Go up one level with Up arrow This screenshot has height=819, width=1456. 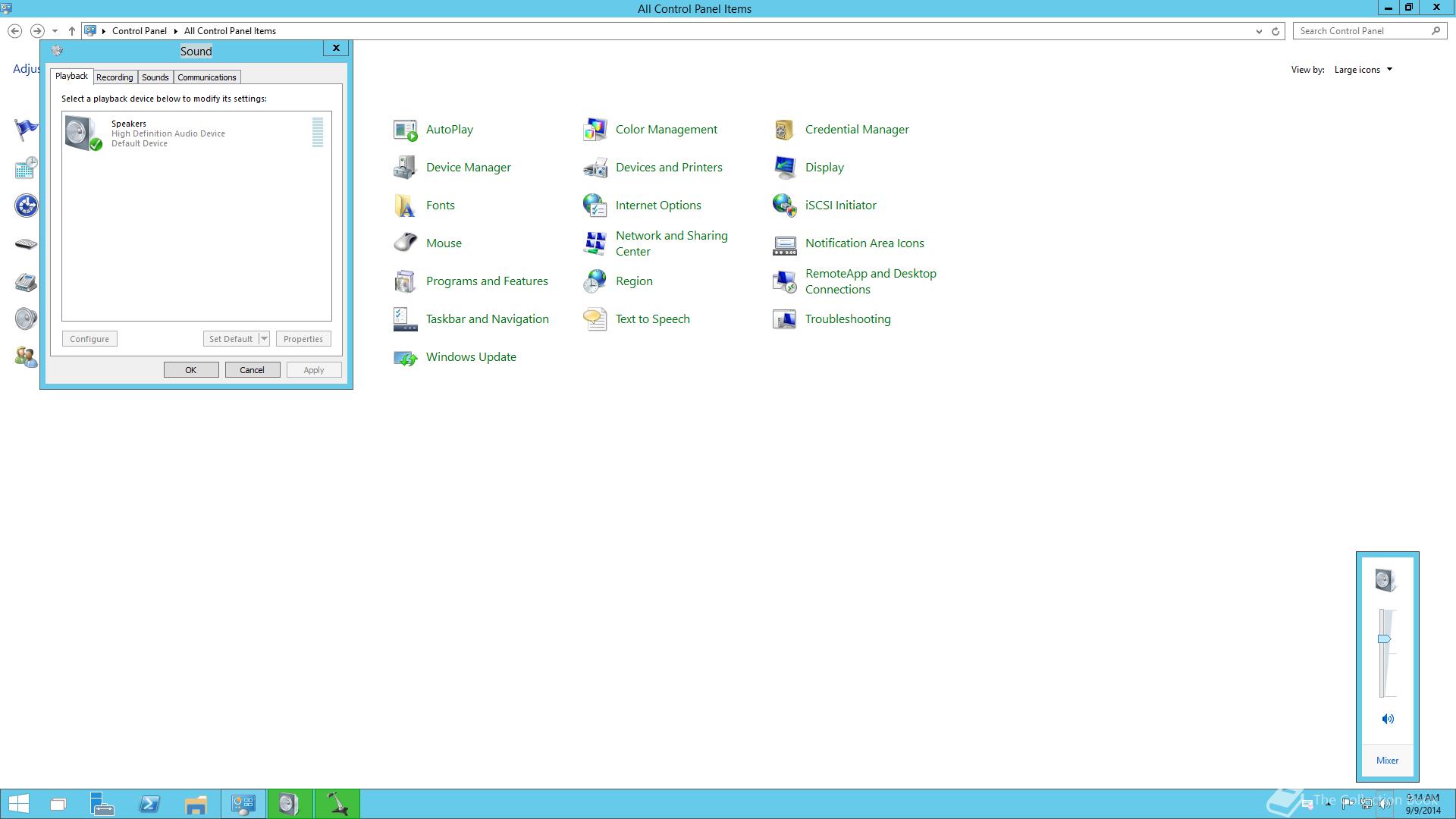(72, 31)
